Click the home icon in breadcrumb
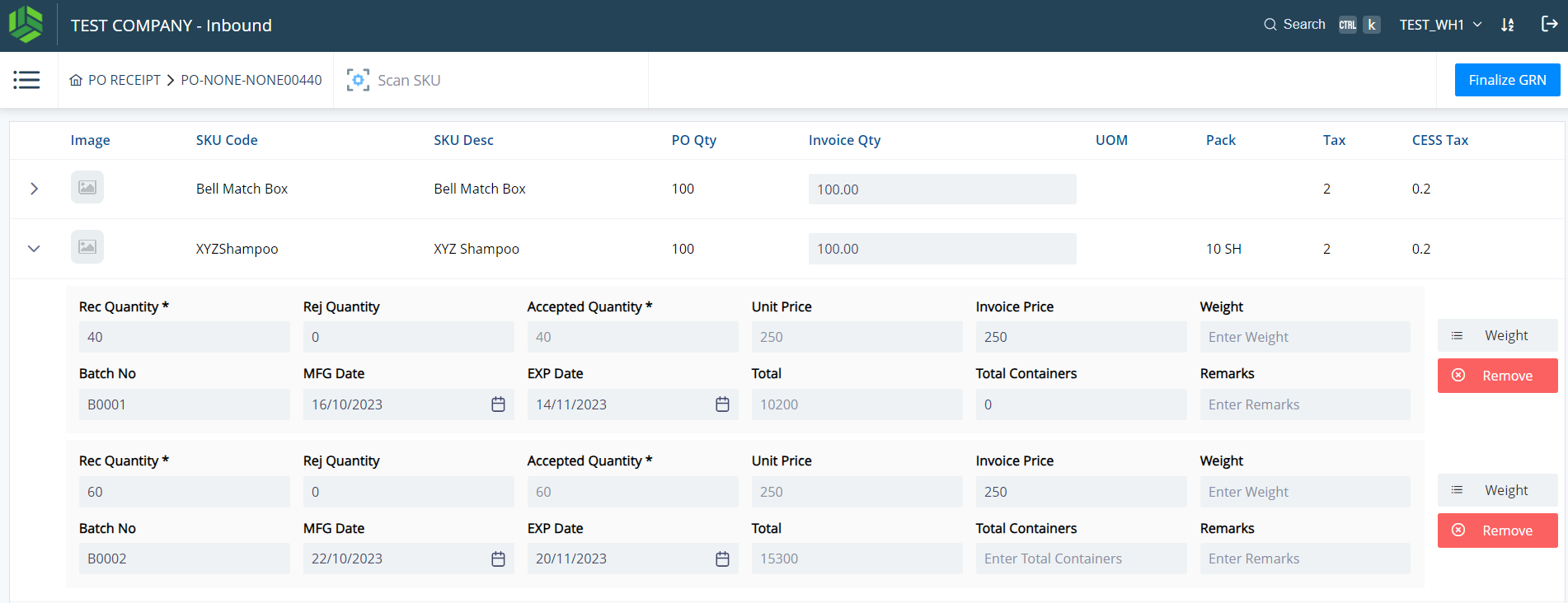1568x603 pixels. [x=76, y=80]
